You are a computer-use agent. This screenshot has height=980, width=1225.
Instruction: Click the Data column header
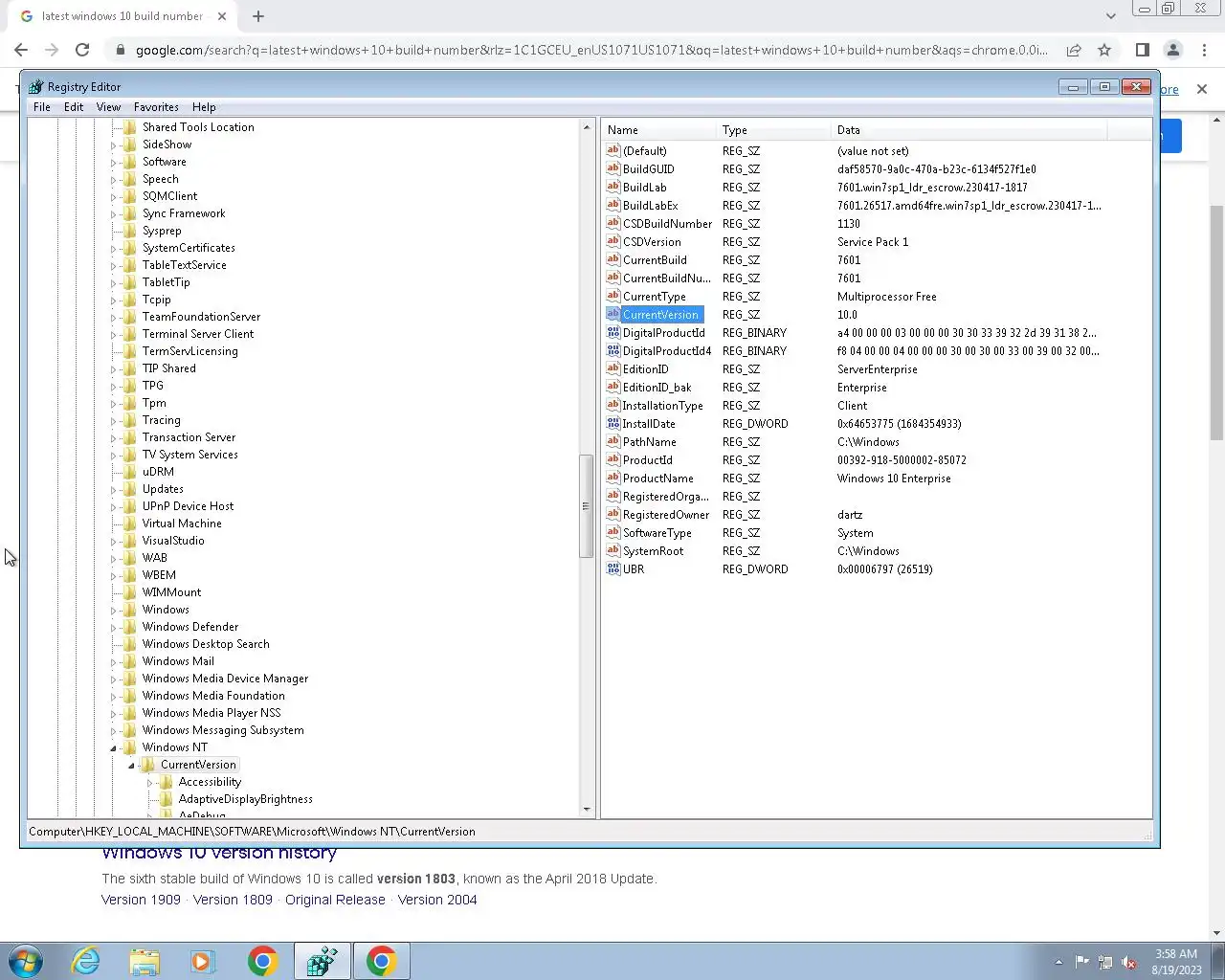coord(969,130)
